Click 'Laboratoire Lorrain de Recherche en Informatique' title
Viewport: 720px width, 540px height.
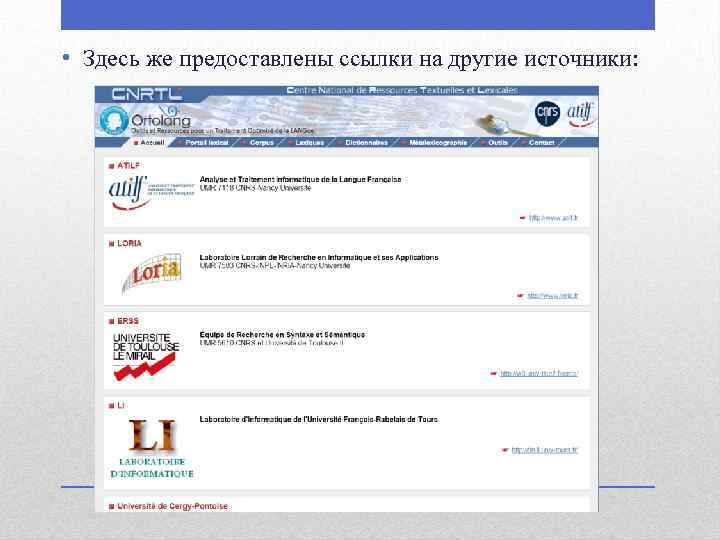(319, 258)
